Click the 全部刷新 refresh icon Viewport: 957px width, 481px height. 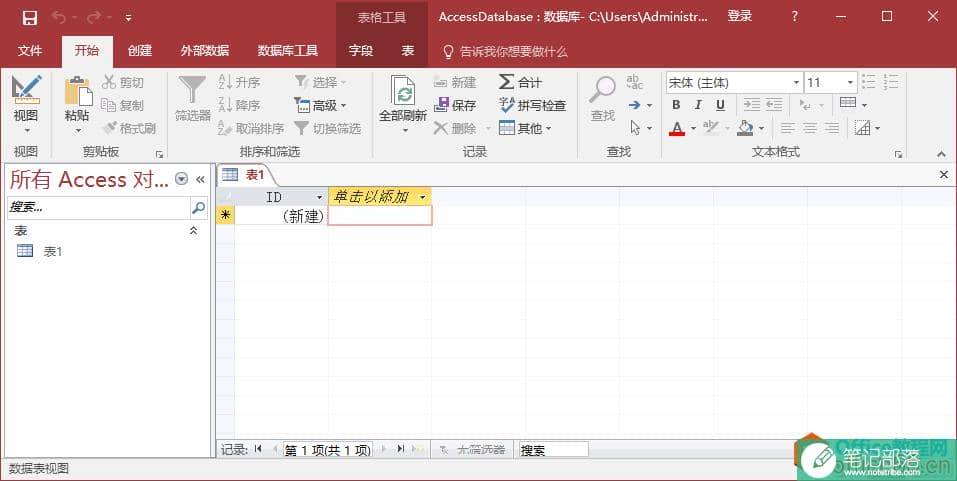coord(403,91)
